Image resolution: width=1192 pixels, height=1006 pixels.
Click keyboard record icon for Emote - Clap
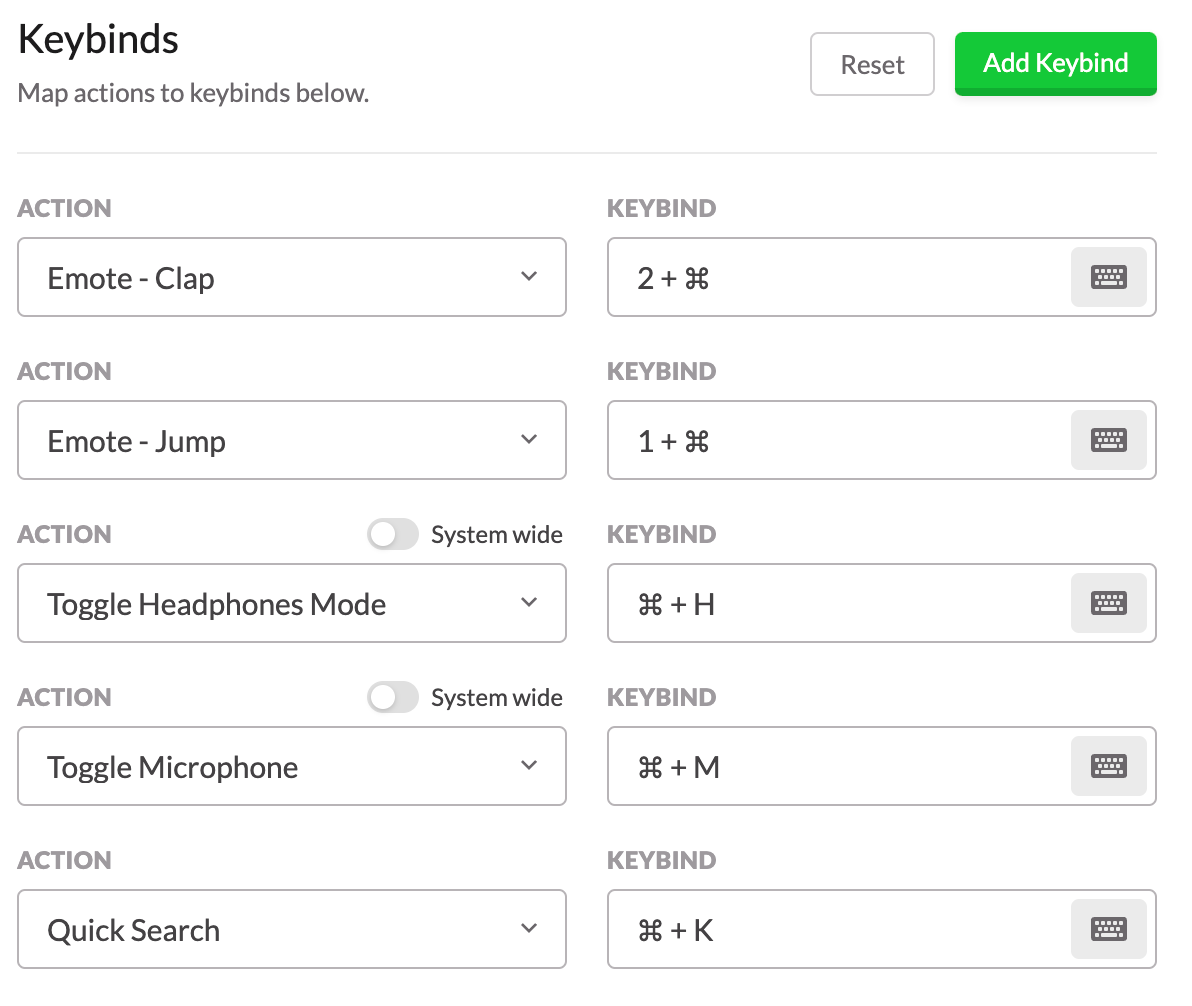pyautogui.click(x=1108, y=277)
